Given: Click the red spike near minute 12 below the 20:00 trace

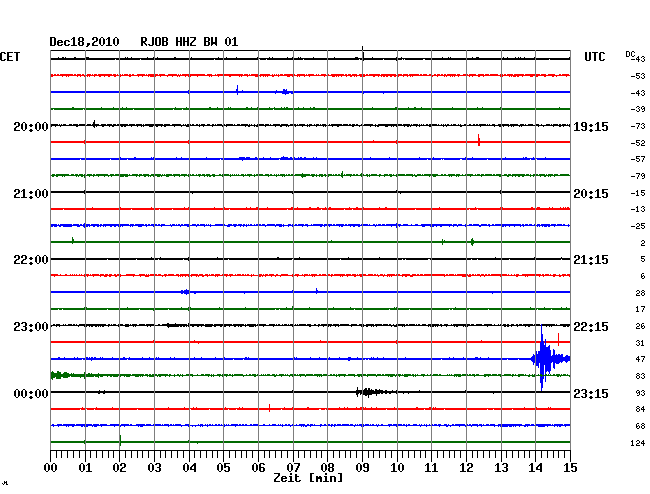Looking at the screenshot, I should pyautogui.click(x=479, y=140).
